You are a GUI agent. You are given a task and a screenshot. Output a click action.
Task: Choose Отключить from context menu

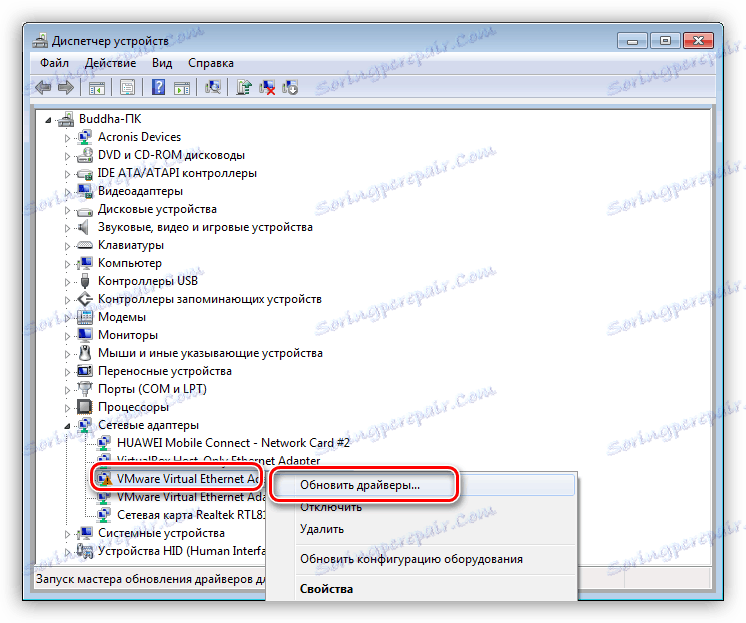click(422, 507)
